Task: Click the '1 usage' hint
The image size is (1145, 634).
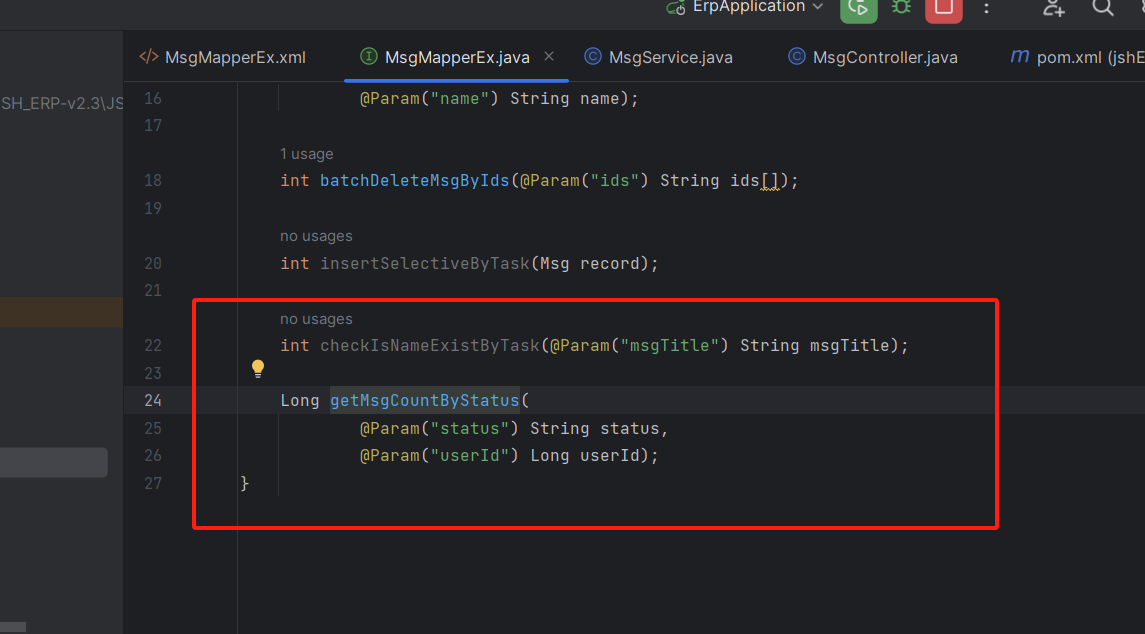Action: pyautogui.click(x=306, y=154)
